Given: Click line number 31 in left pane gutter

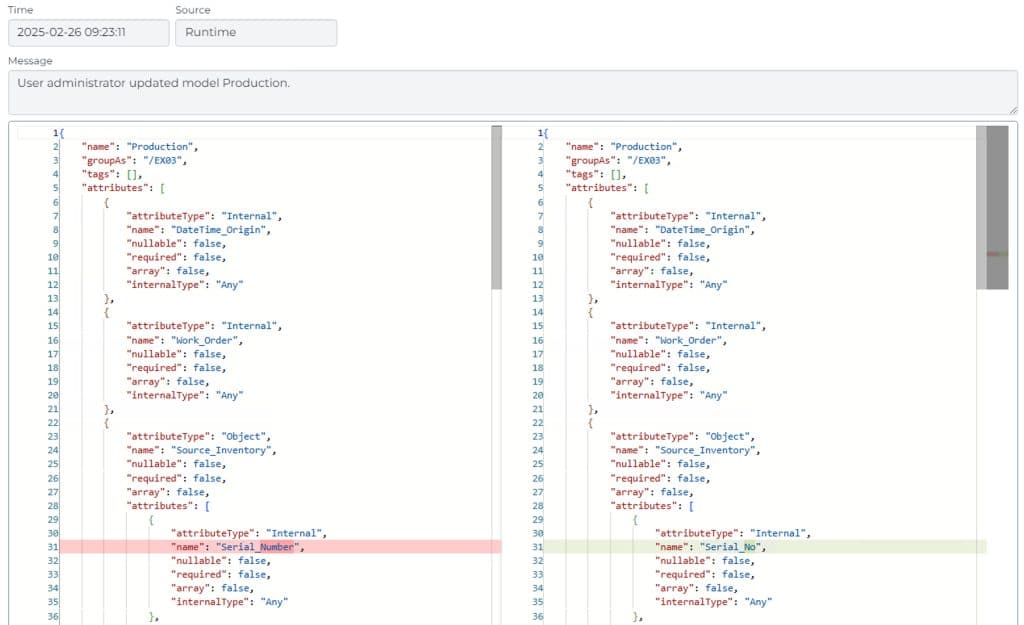Looking at the screenshot, I should tap(53, 547).
